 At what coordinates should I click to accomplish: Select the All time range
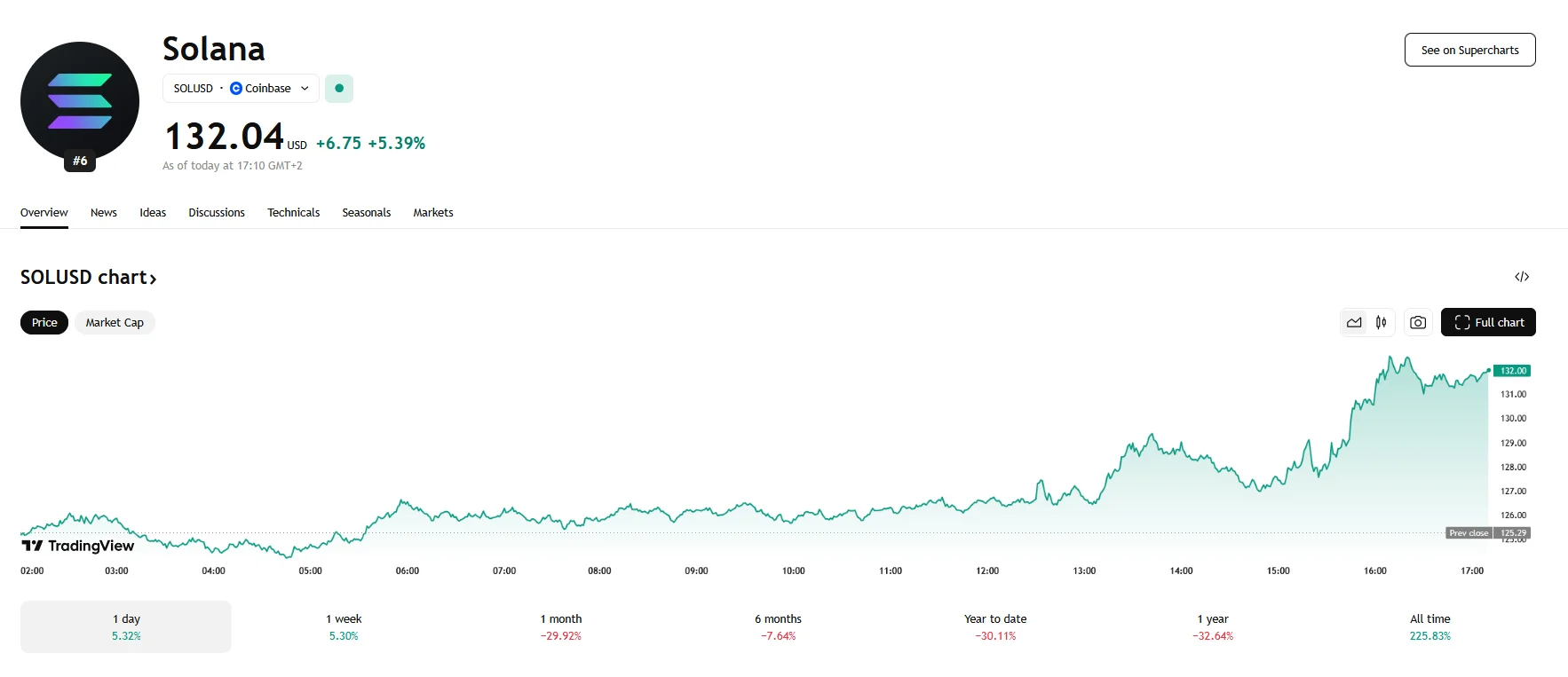1429,626
